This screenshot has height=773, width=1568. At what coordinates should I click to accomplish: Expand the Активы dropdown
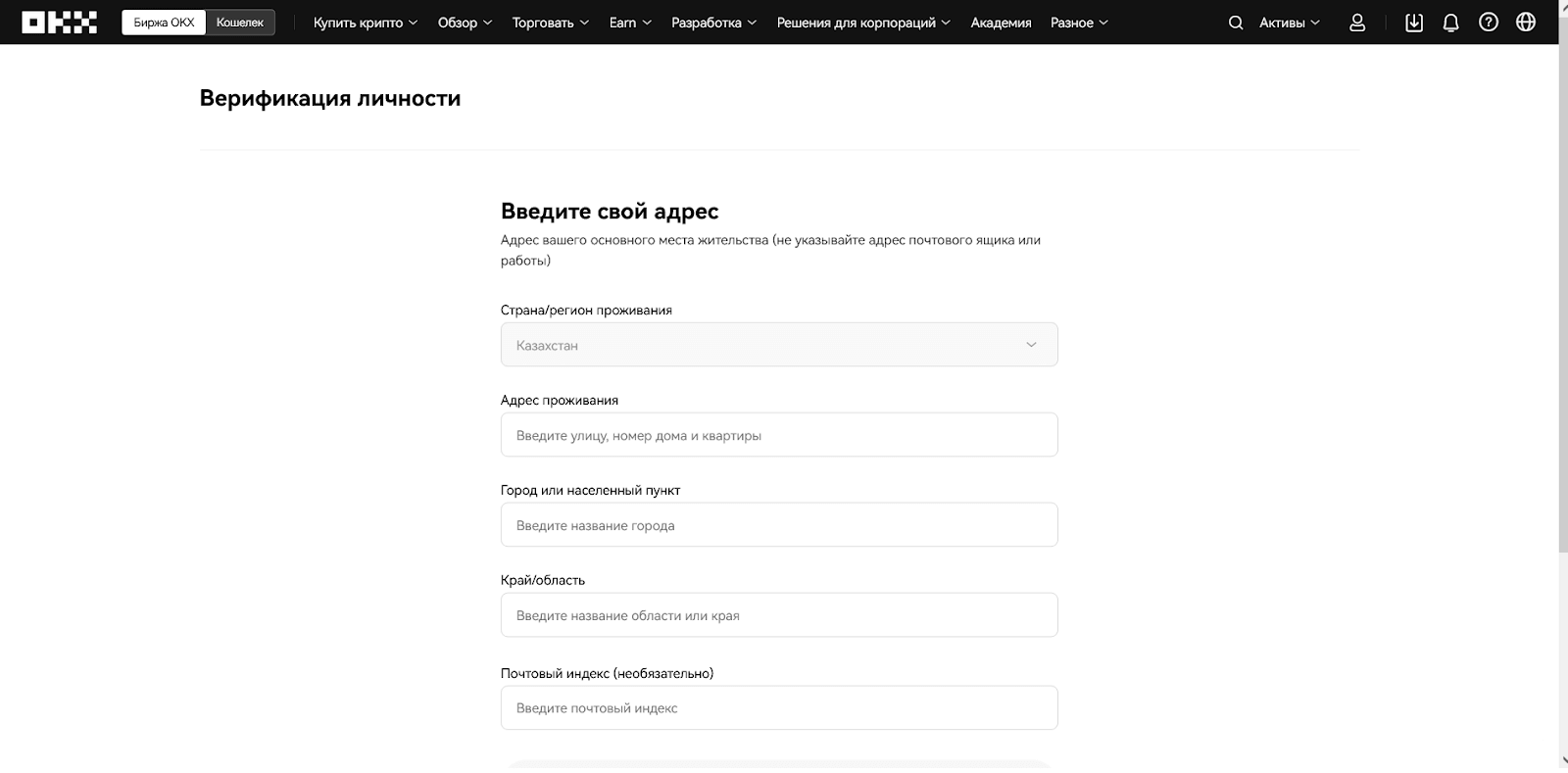1289,23
